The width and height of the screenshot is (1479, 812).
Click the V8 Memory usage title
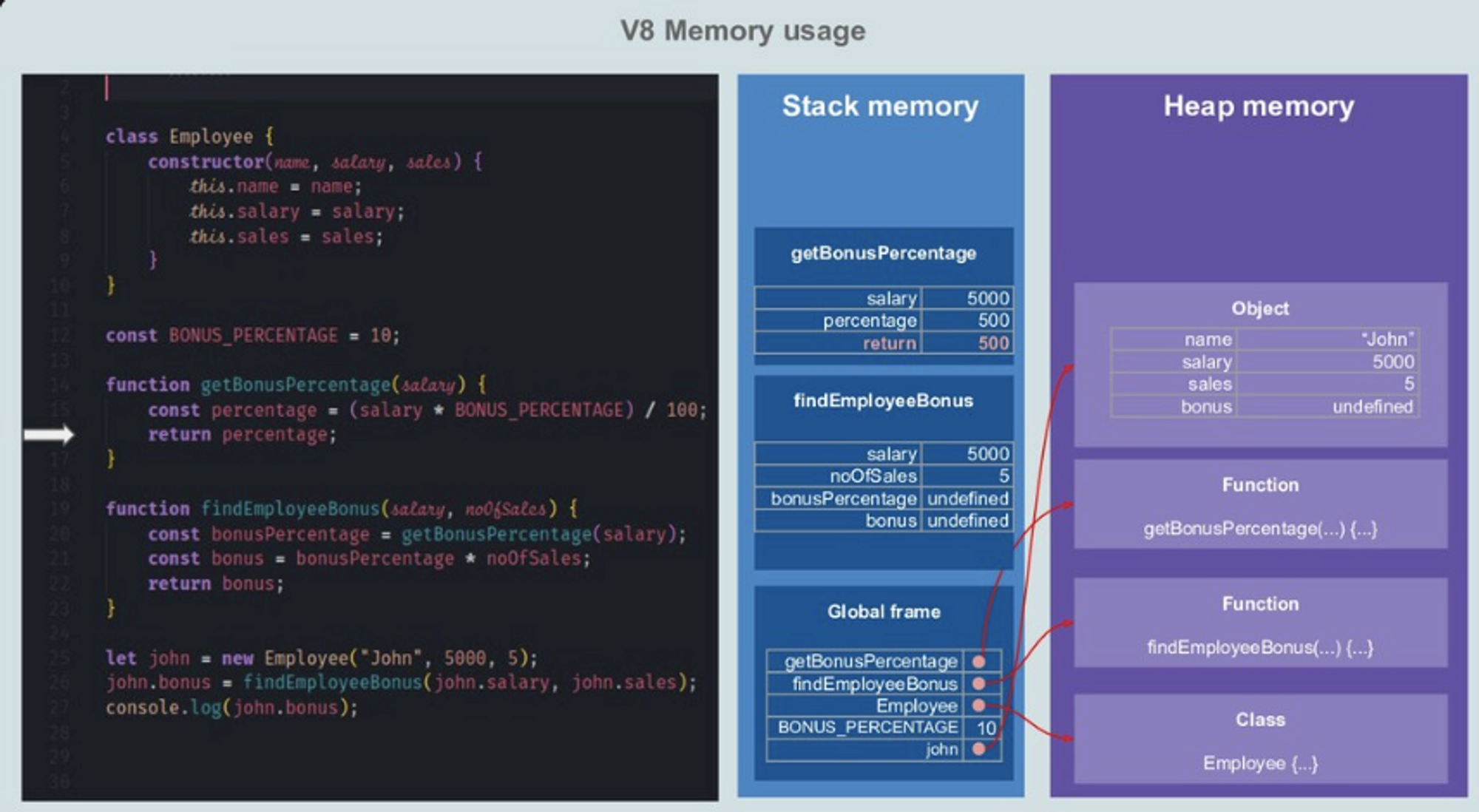point(742,31)
